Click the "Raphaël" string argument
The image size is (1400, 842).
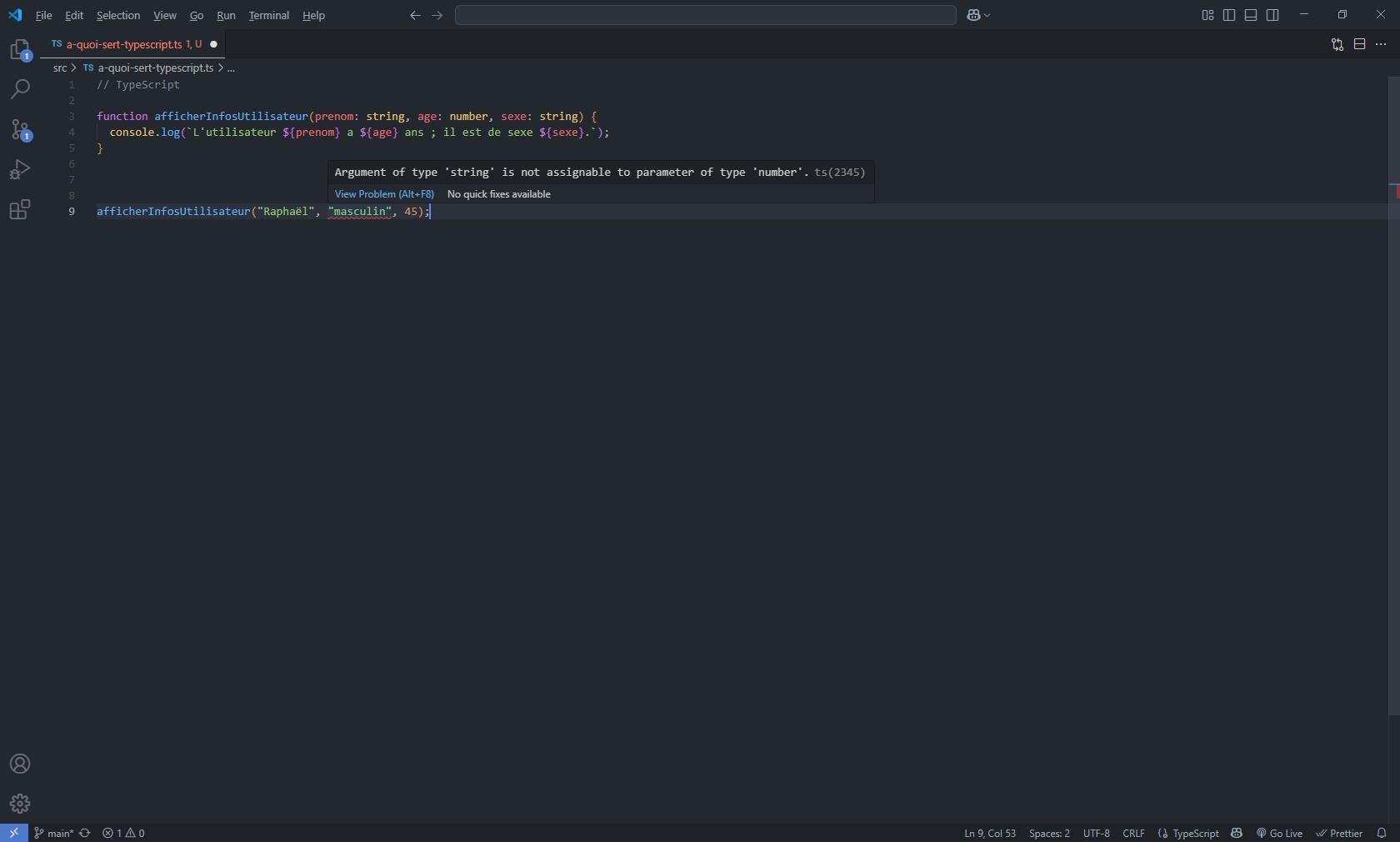[286, 212]
